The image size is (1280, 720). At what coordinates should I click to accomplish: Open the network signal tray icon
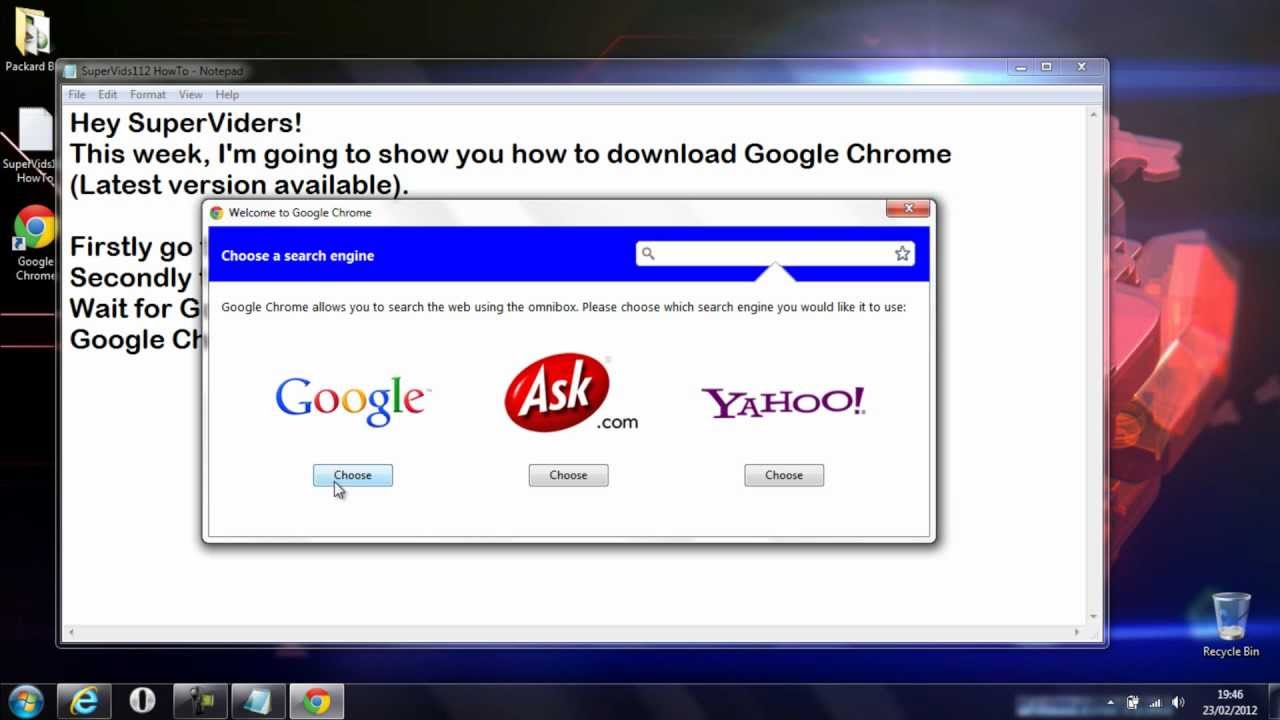click(x=1156, y=702)
